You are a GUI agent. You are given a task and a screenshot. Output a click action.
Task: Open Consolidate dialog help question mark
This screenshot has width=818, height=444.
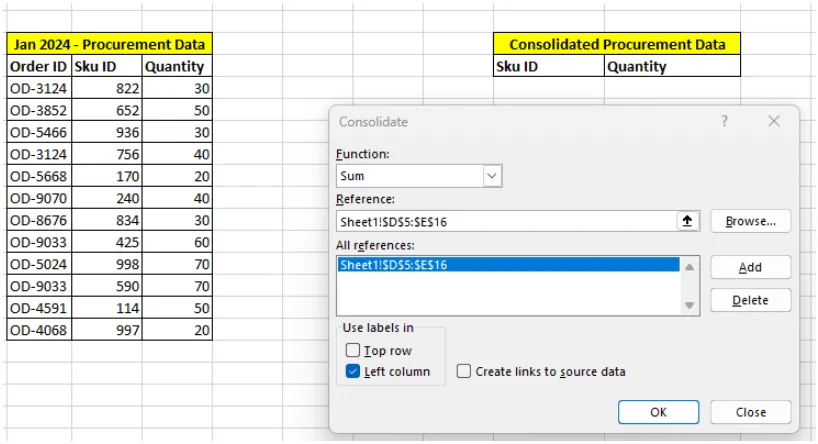(x=724, y=122)
